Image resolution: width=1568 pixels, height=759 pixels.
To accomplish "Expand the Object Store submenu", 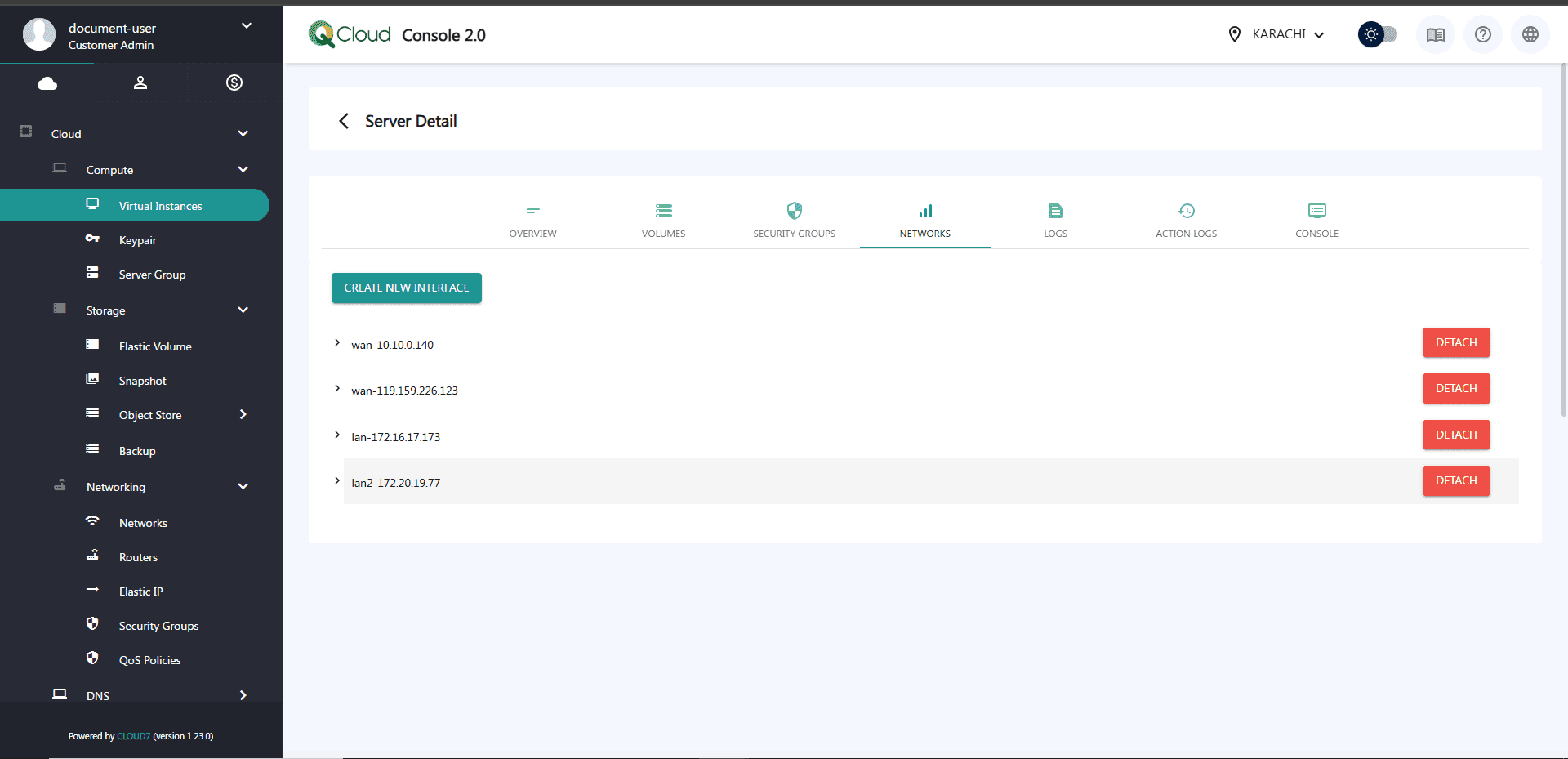I will pos(243,415).
